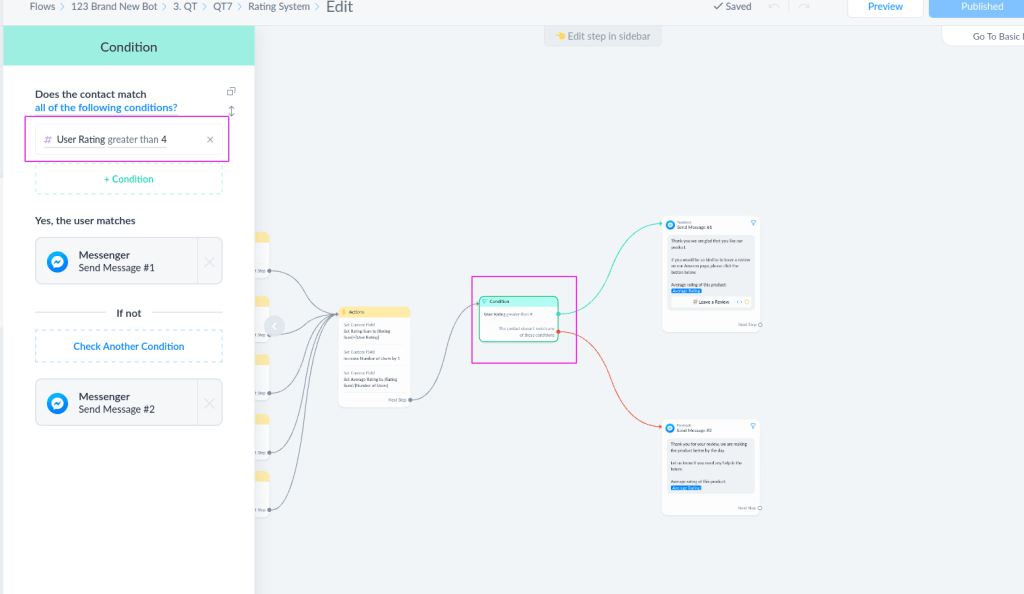
Task: Disconnect Send Message #2 using its X
Action: 210,403
